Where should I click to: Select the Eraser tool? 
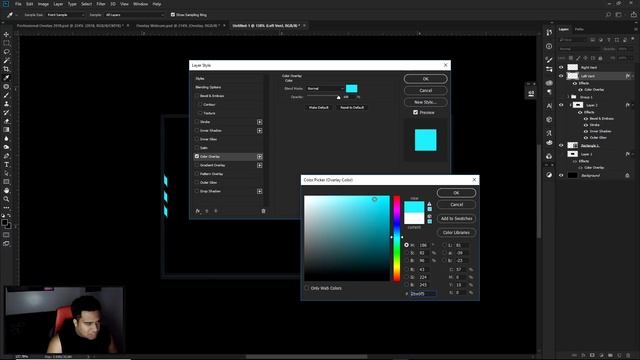click(7, 121)
